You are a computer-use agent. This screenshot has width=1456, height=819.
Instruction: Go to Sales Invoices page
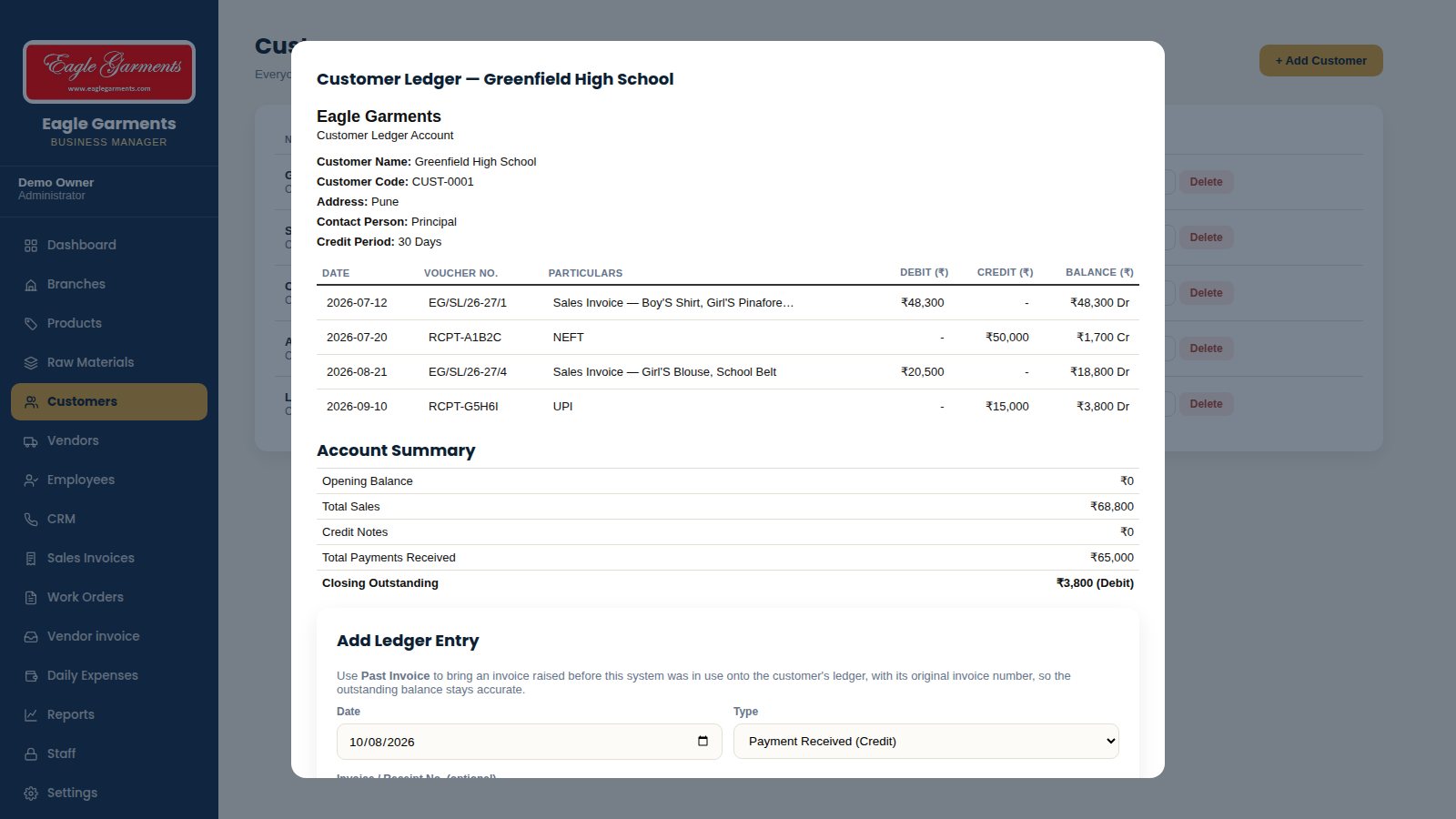tap(109, 559)
